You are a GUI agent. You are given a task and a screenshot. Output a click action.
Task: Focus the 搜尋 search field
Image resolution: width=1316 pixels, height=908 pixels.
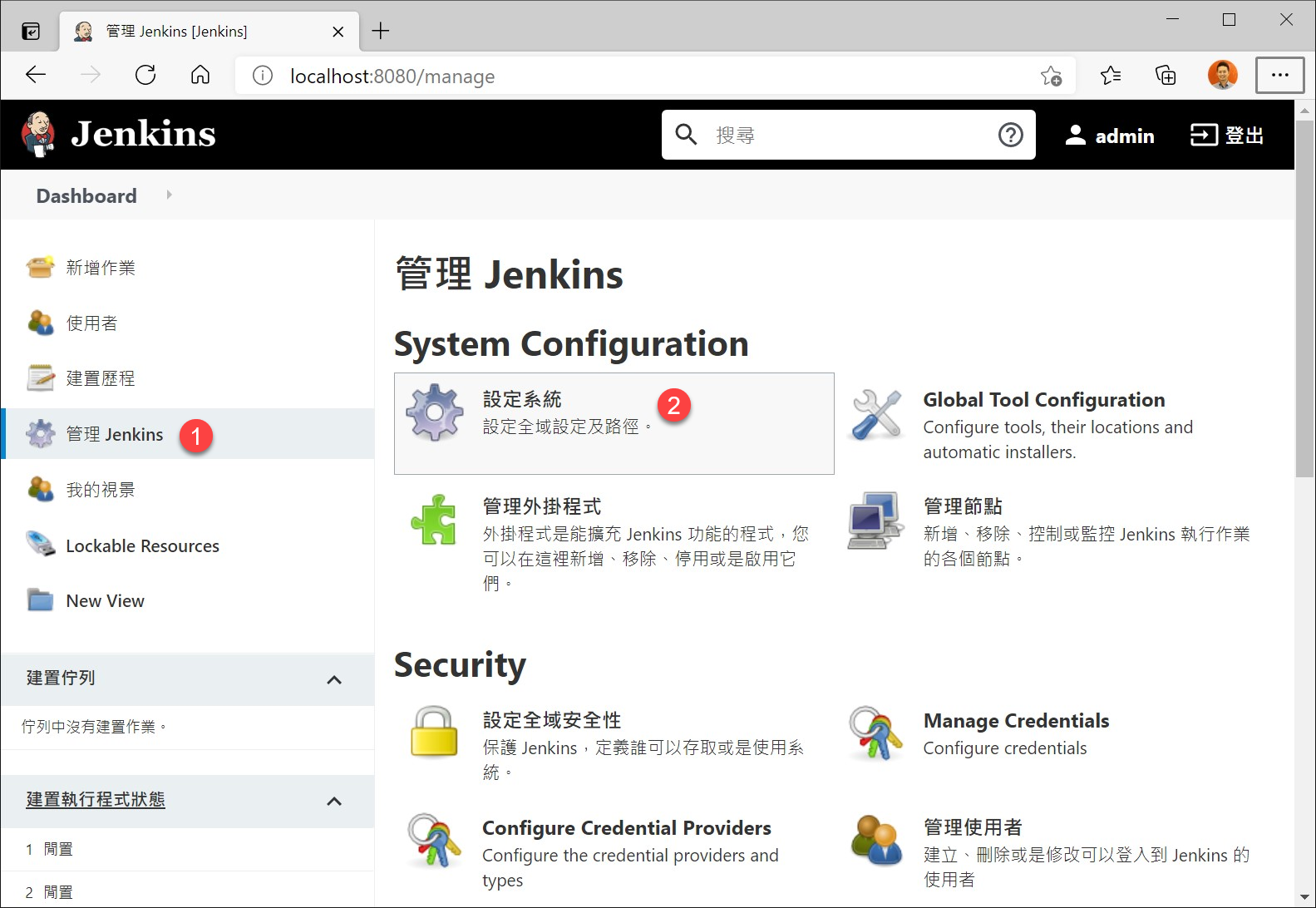(848, 135)
